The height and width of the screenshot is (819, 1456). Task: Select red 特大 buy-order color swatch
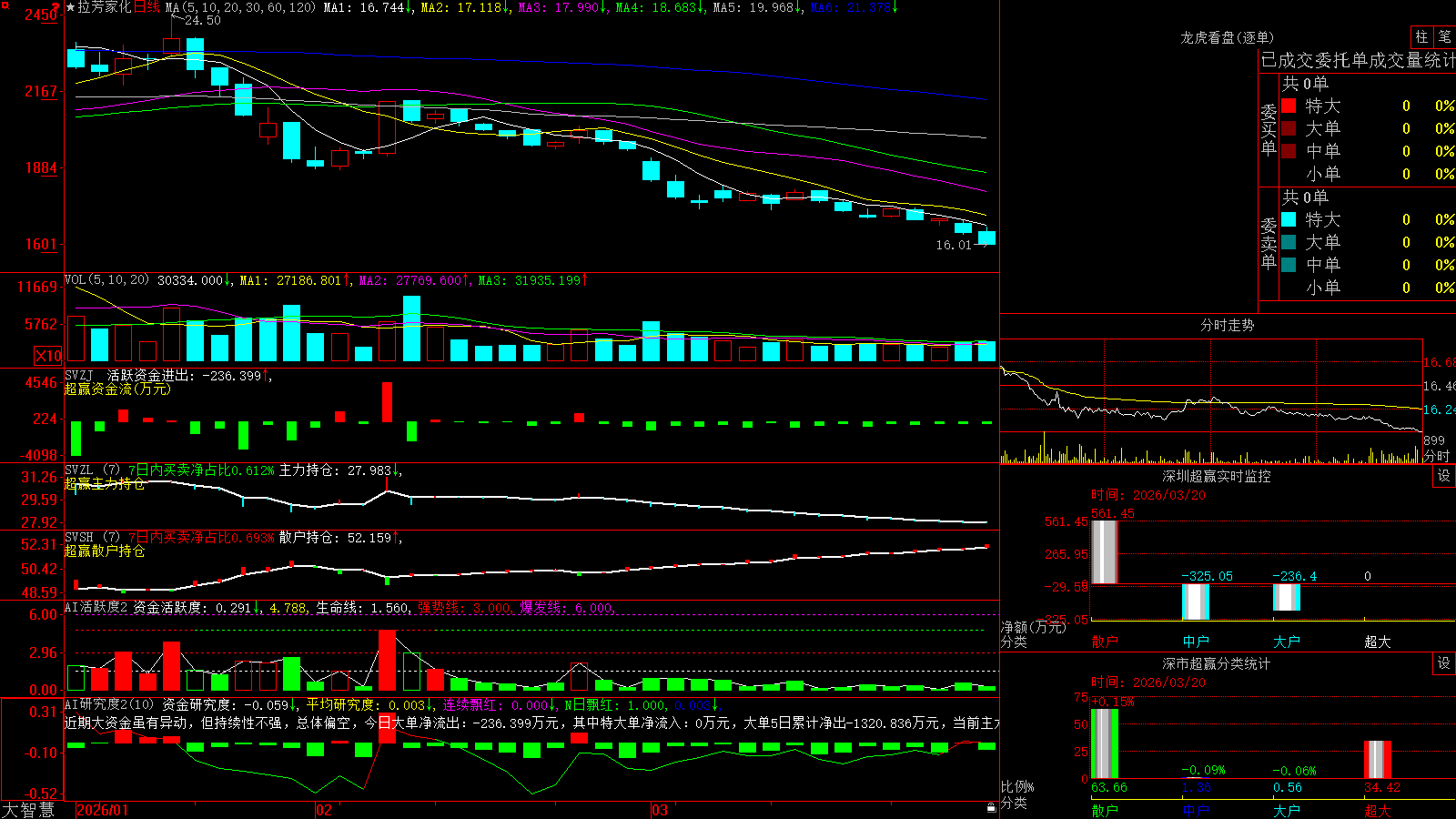[1289, 106]
